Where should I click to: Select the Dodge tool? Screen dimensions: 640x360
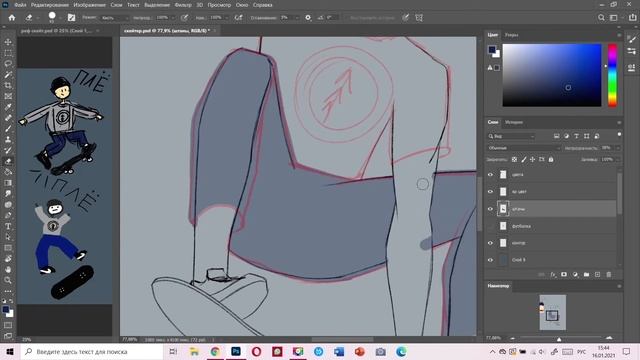(8, 204)
